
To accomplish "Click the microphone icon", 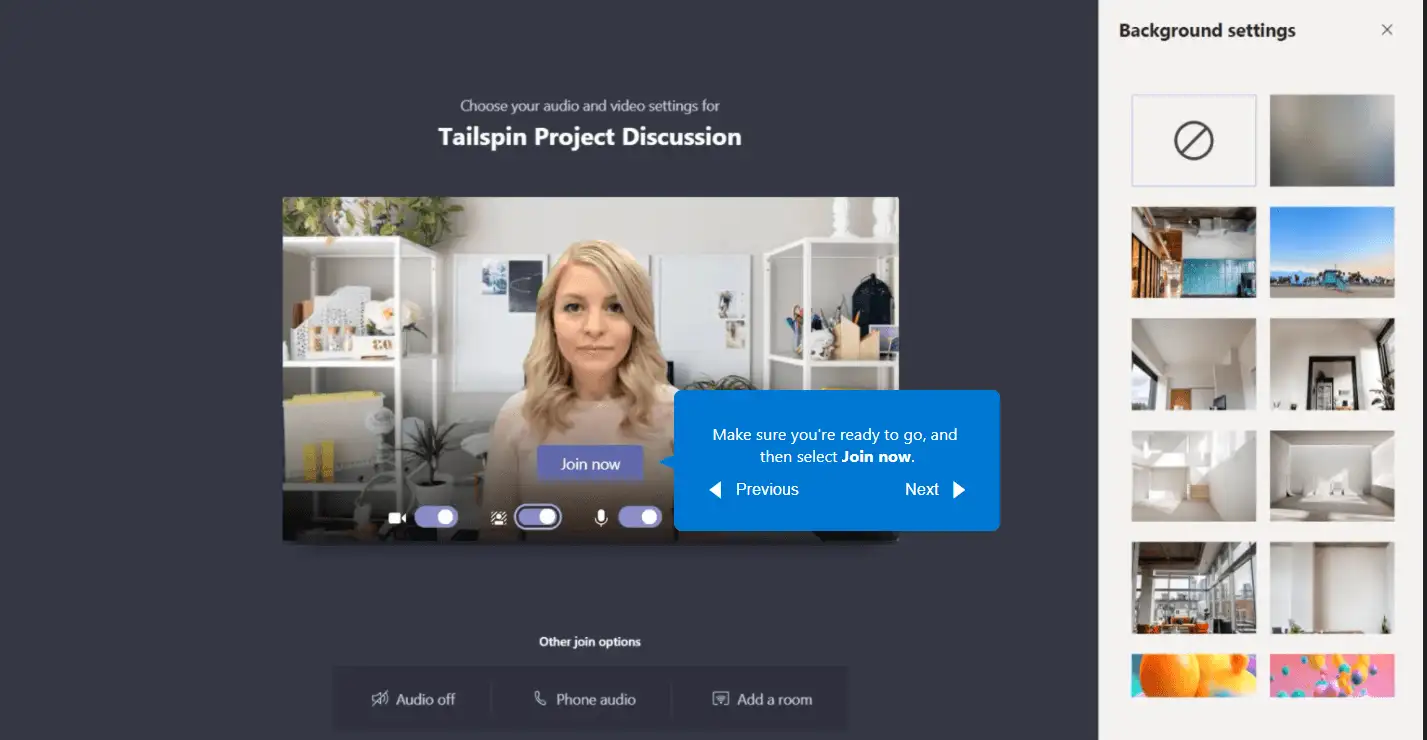I will (601, 518).
